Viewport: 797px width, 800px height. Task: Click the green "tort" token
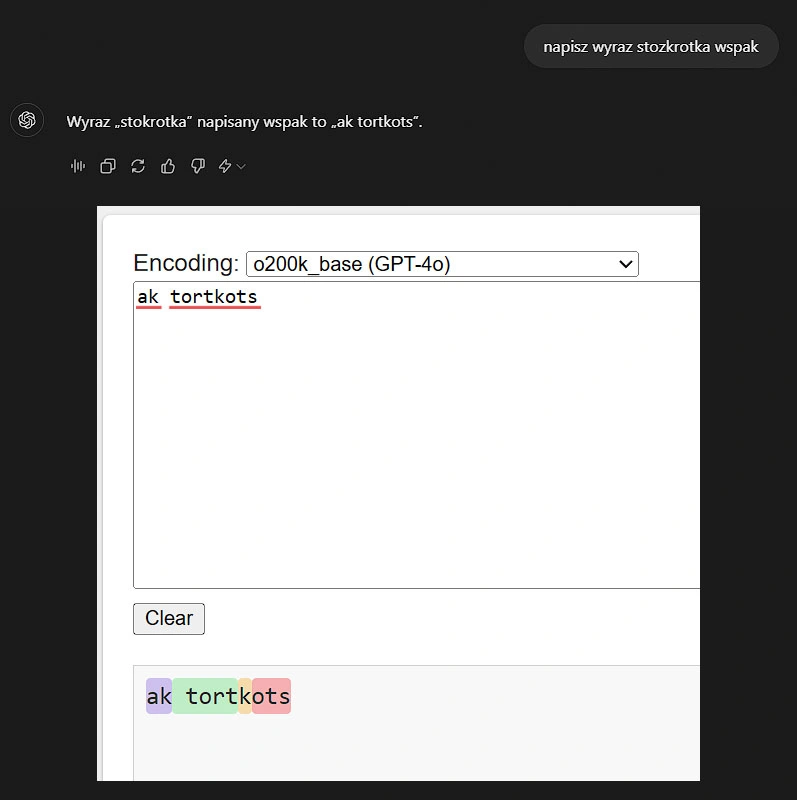pos(205,696)
